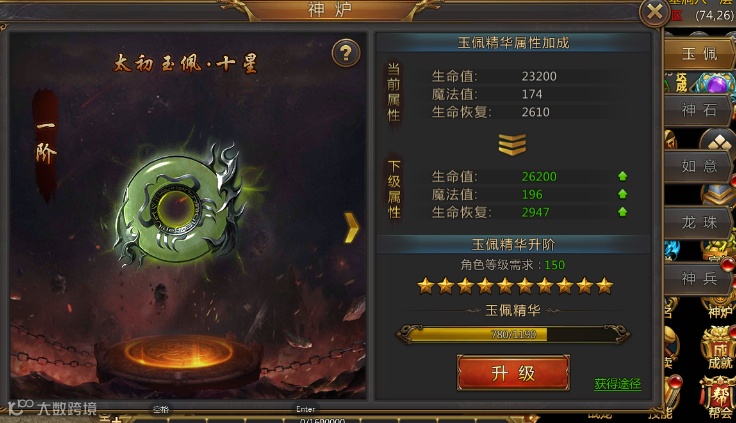Open the 获得途径 link
The image size is (736, 423).
pos(617,384)
